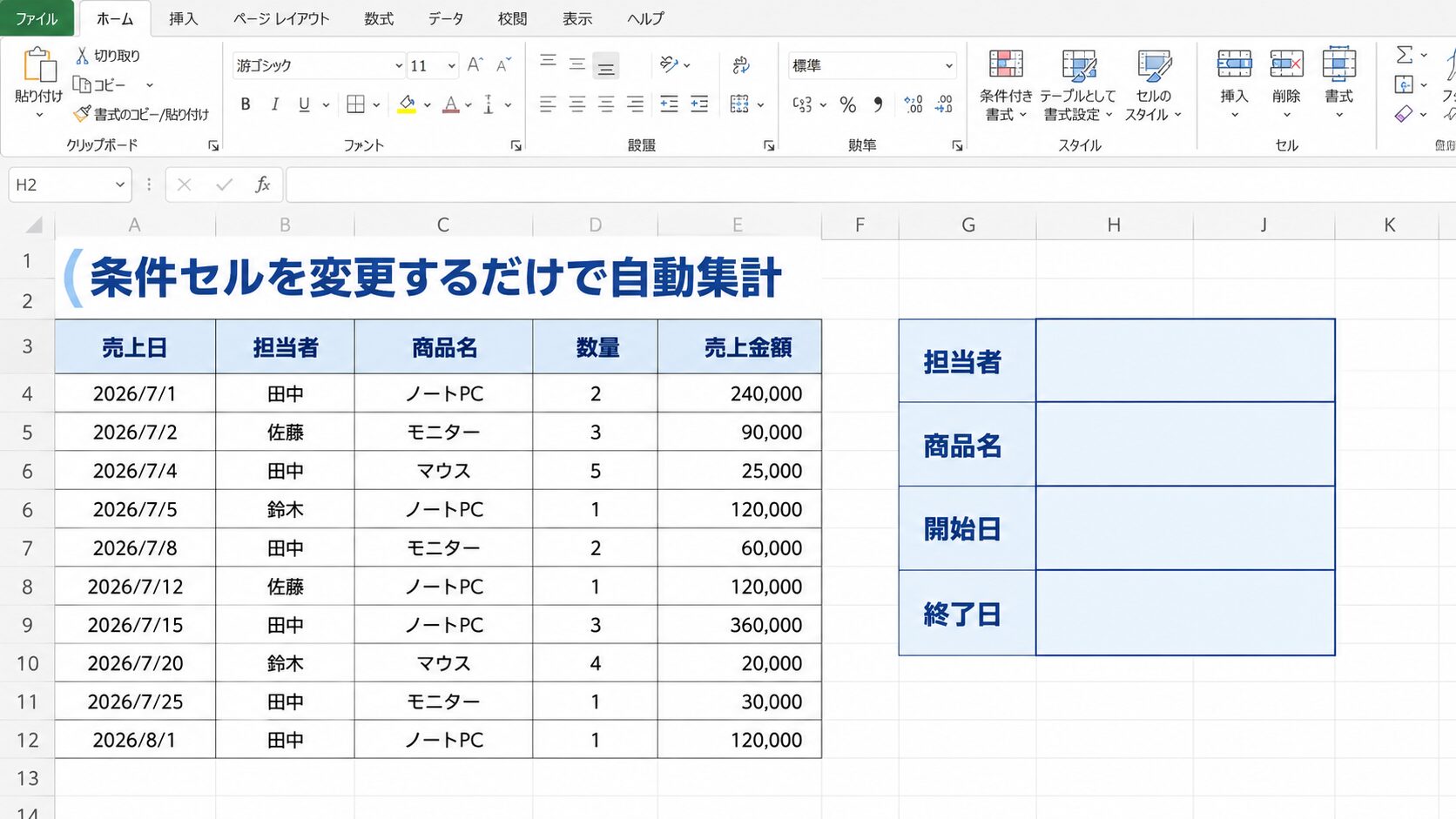1456x819 pixels.
Task: Open Conditional Formatting menu
Action: click(1006, 85)
